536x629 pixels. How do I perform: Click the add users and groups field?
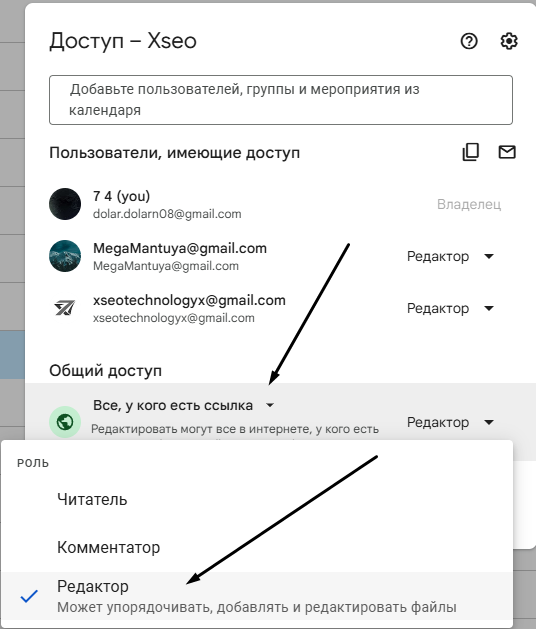[281, 99]
